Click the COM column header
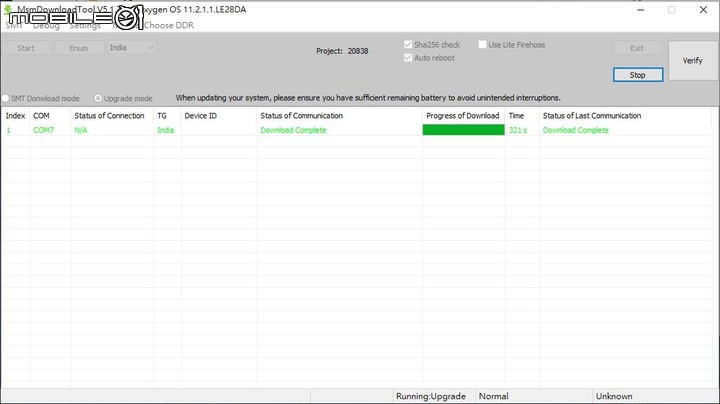This screenshot has width=720, height=404. pyautogui.click(x=50, y=116)
